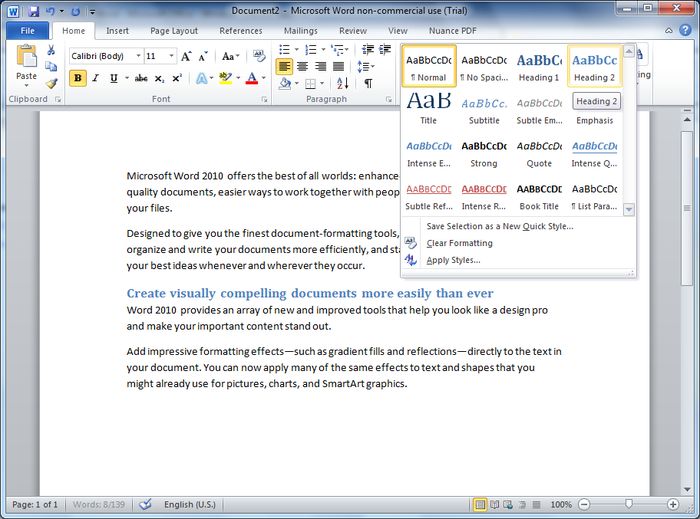700x519 pixels.
Task: Switch to the References tab
Action: tap(241, 31)
